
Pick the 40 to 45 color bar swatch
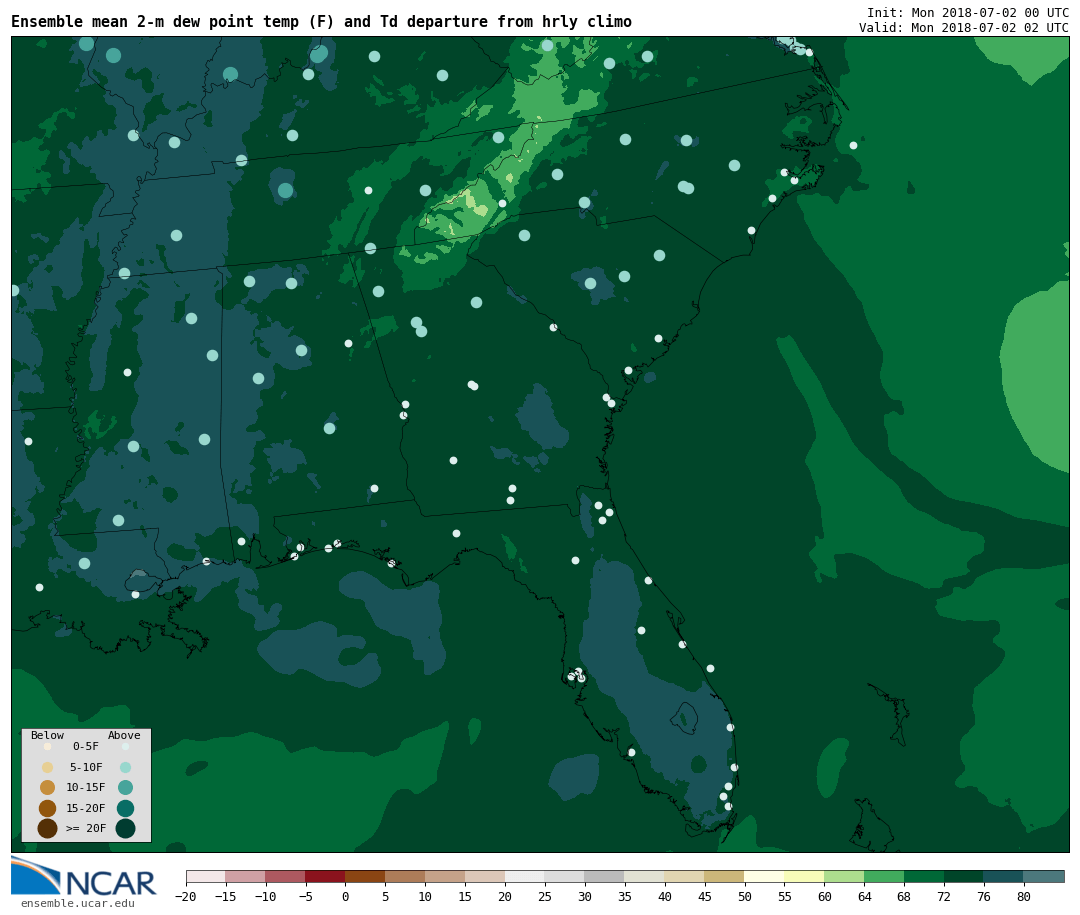[x=685, y=877]
